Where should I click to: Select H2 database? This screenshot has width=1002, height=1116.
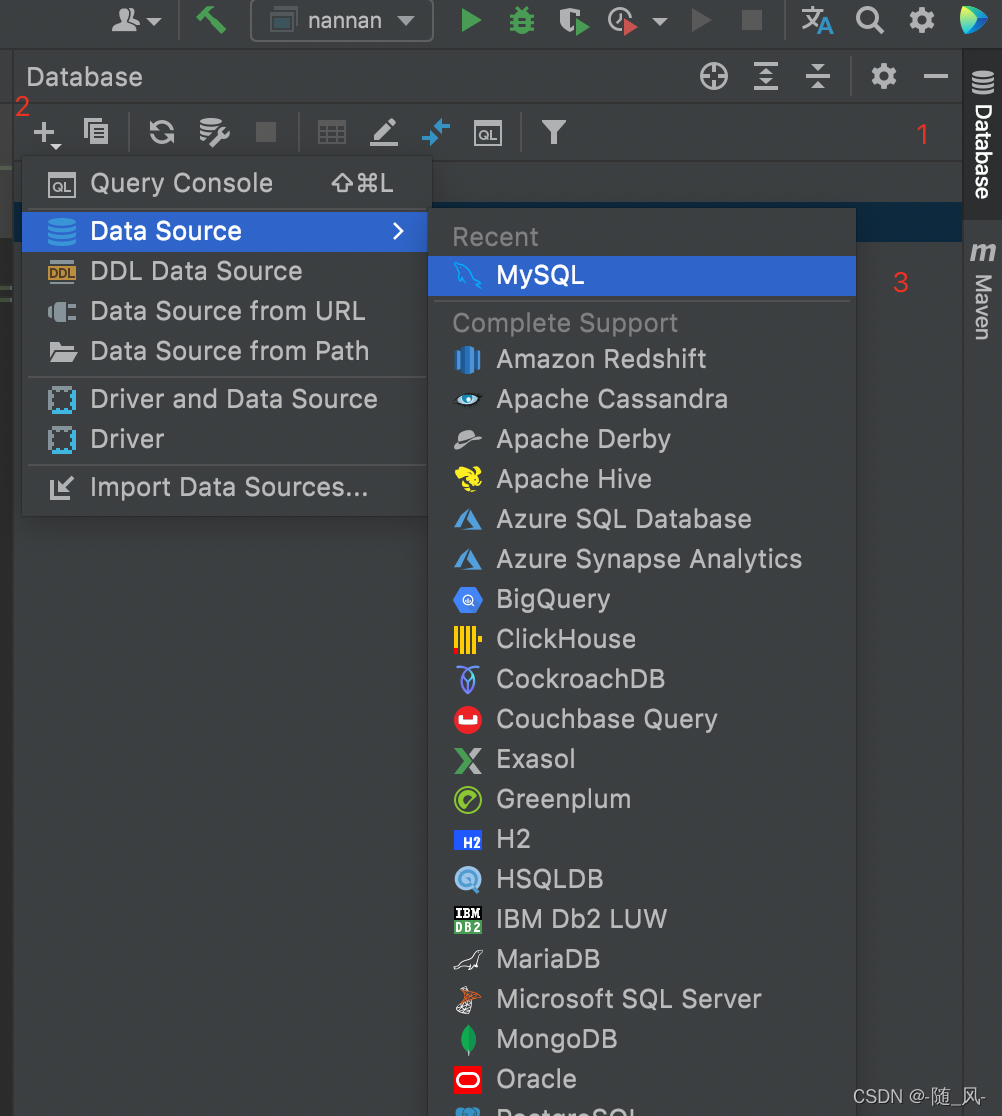click(x=641, y=839)
